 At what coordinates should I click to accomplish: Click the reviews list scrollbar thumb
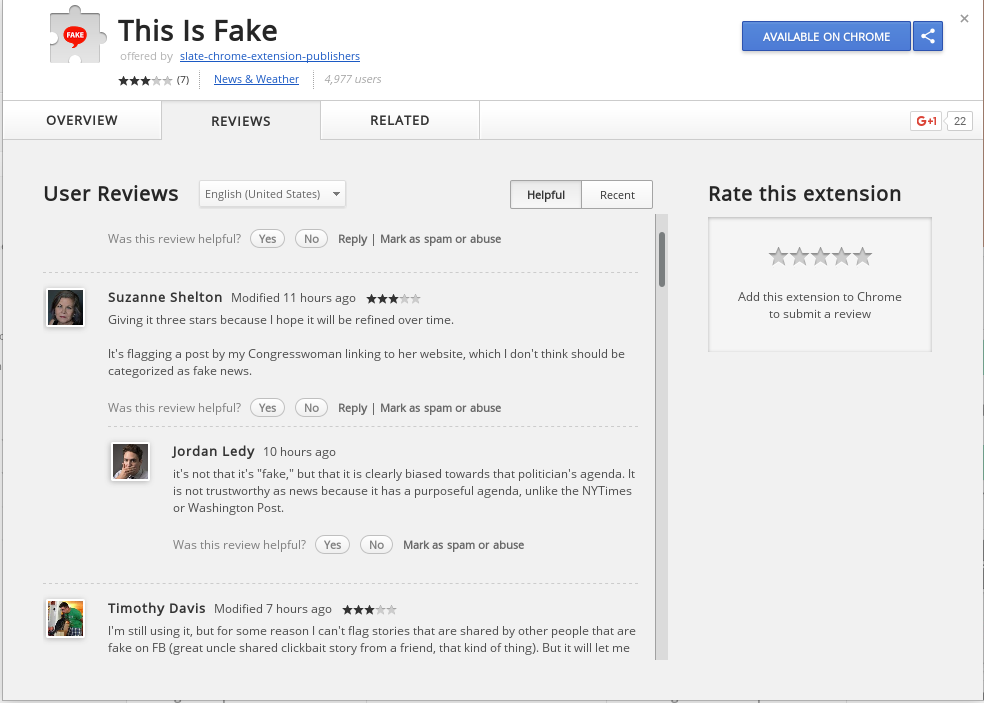coord(661,259)
